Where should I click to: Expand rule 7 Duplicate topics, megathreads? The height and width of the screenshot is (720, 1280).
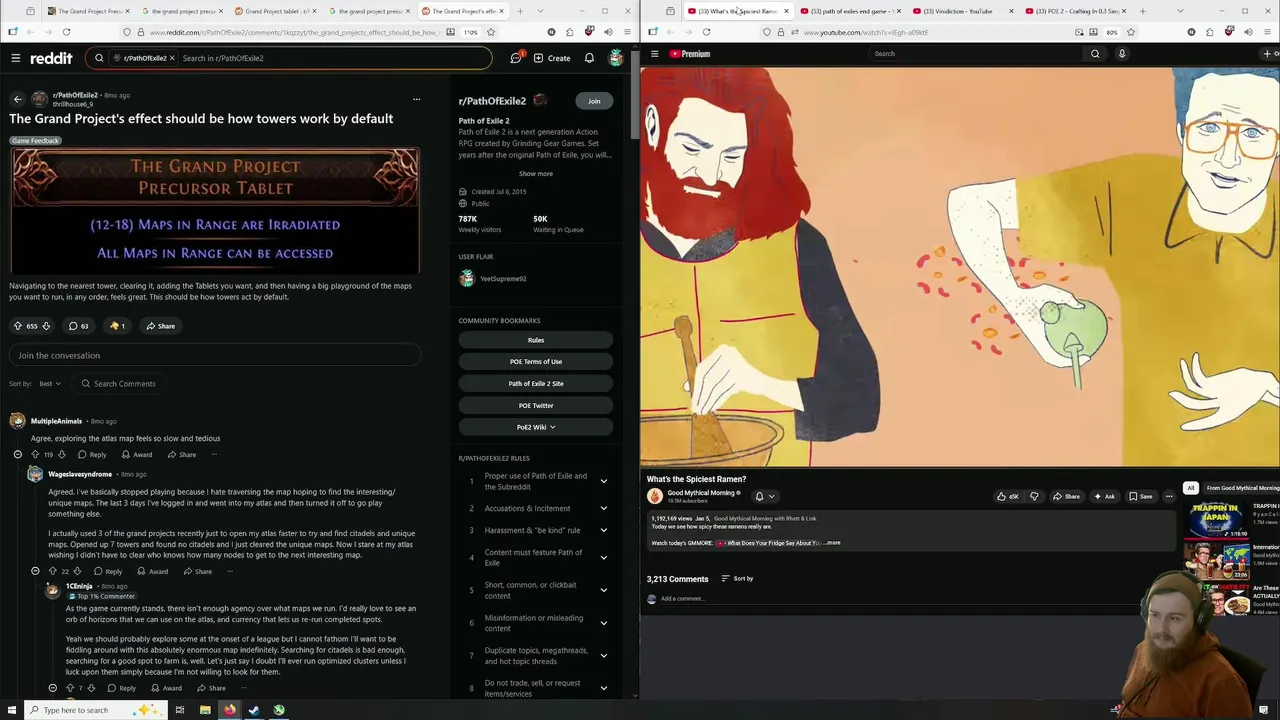coord(603,656)
